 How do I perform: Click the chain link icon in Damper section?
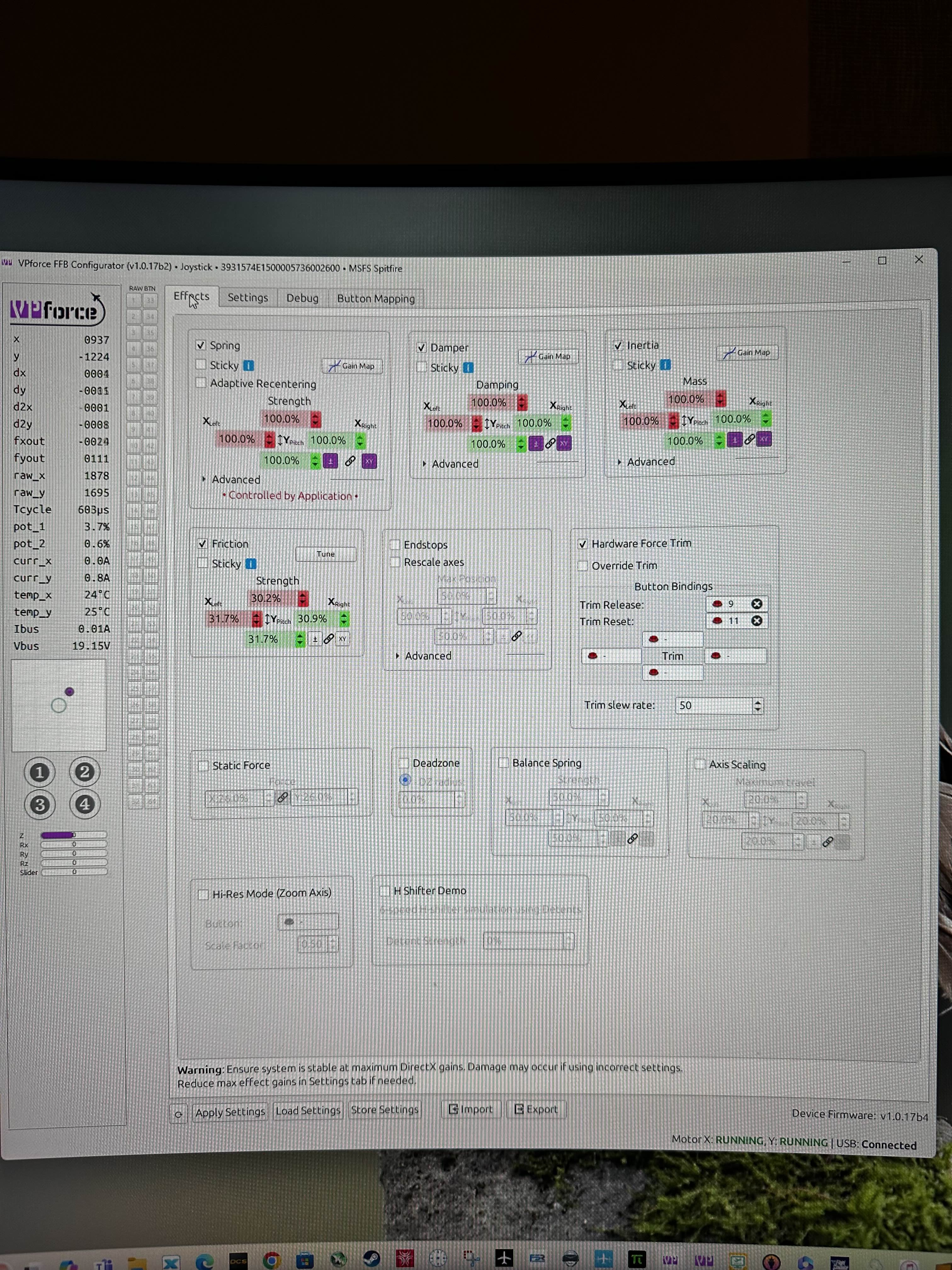coord(550,443)
